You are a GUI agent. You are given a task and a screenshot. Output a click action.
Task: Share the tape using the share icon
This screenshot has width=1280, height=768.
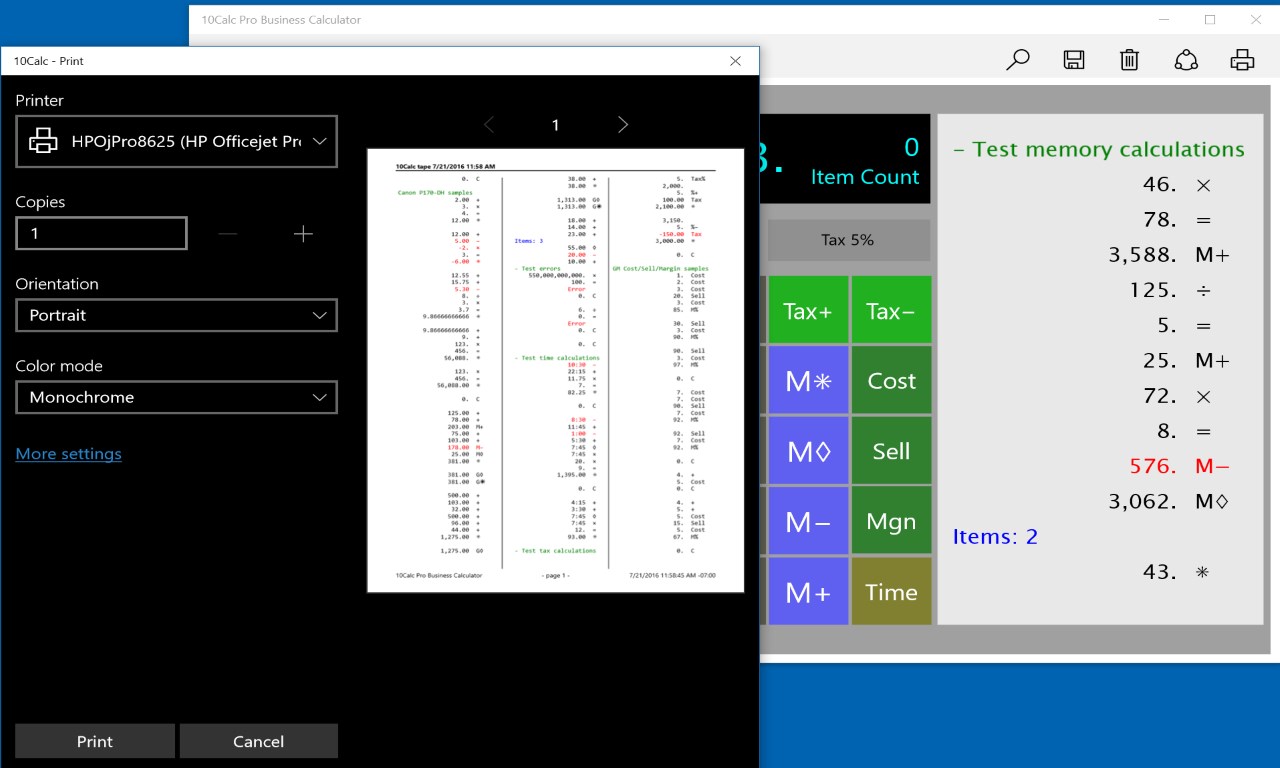click(1186, 60)
